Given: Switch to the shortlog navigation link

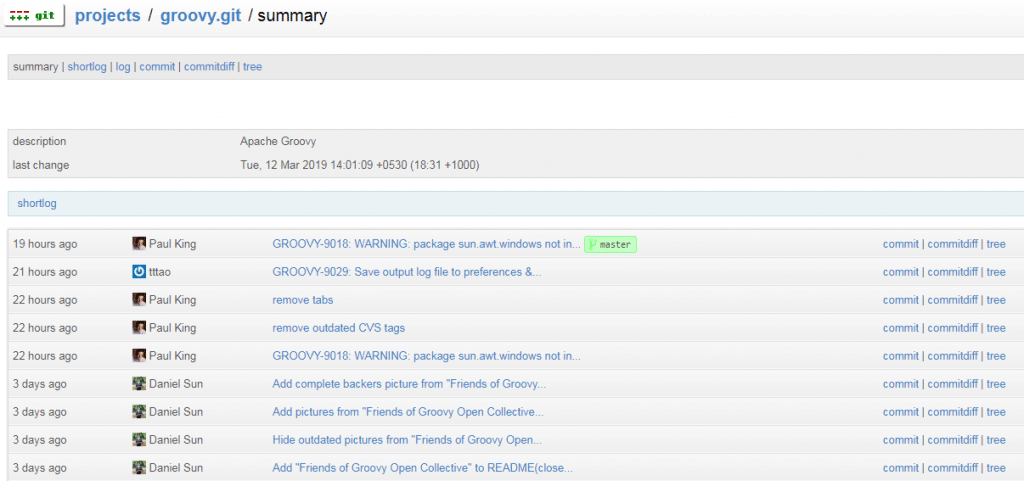Looking at the screenshot, I should click(87, 67).
